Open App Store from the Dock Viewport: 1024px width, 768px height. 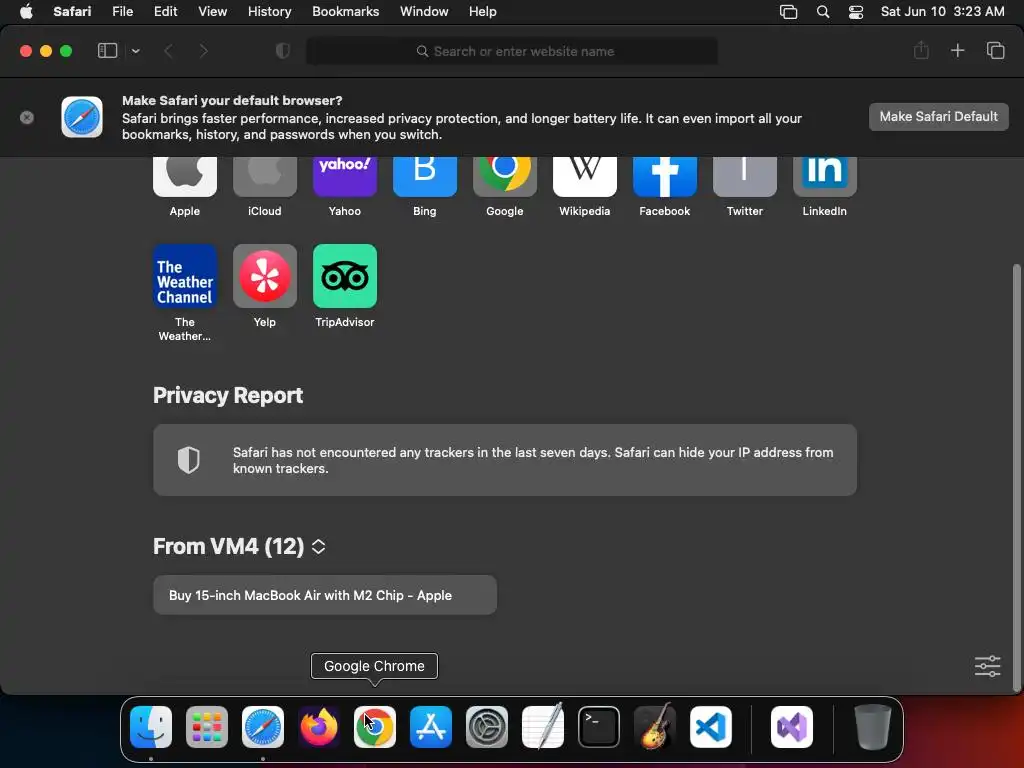point(431,726)
